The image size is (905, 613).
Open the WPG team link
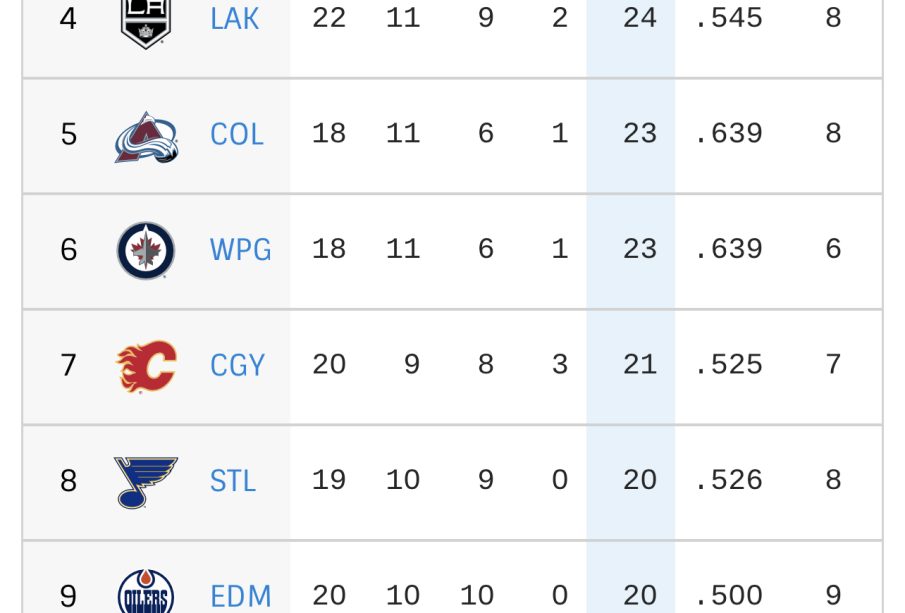pyautogui.click(x=240, y=250)
